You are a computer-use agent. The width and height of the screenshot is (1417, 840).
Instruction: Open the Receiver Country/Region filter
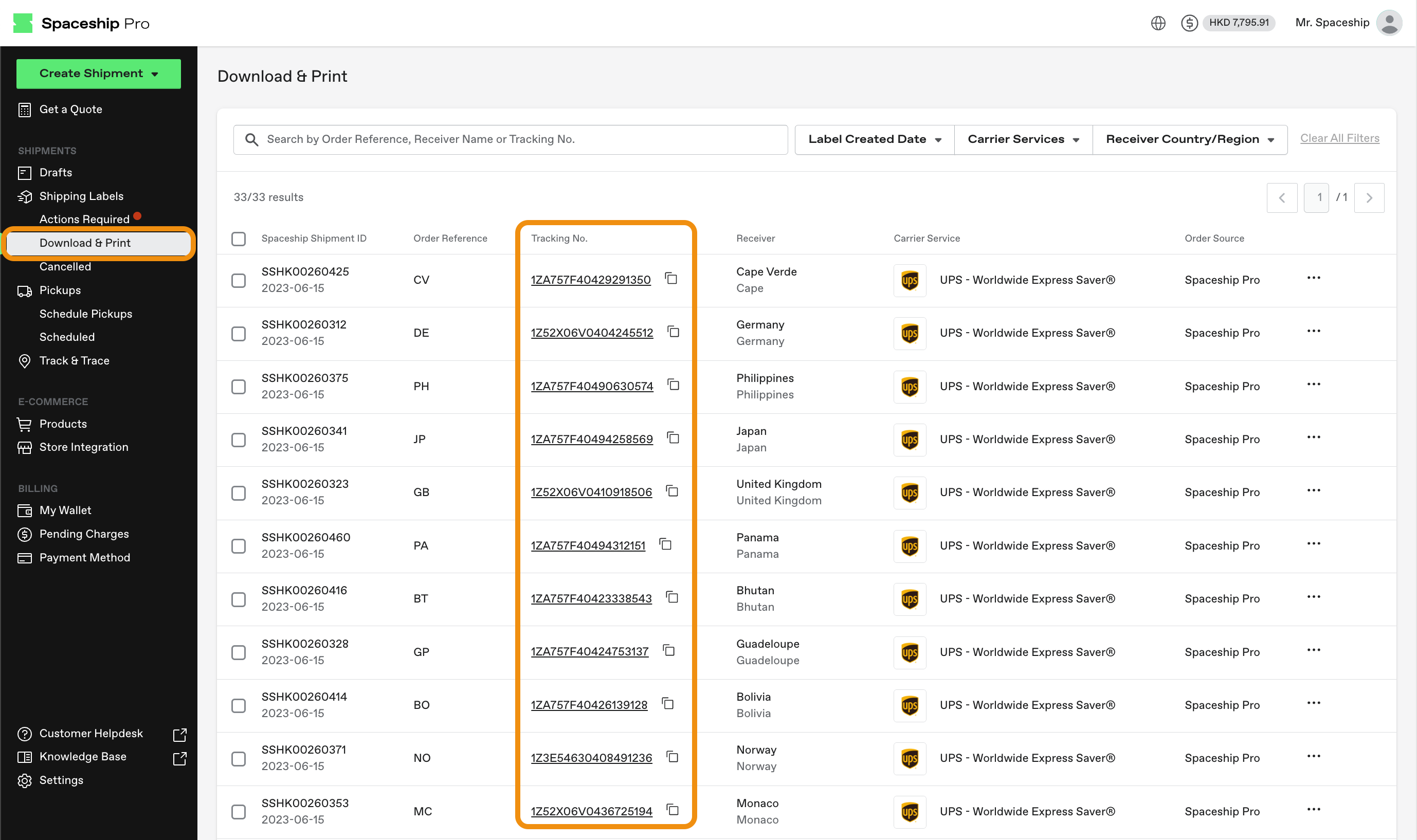1189,140
